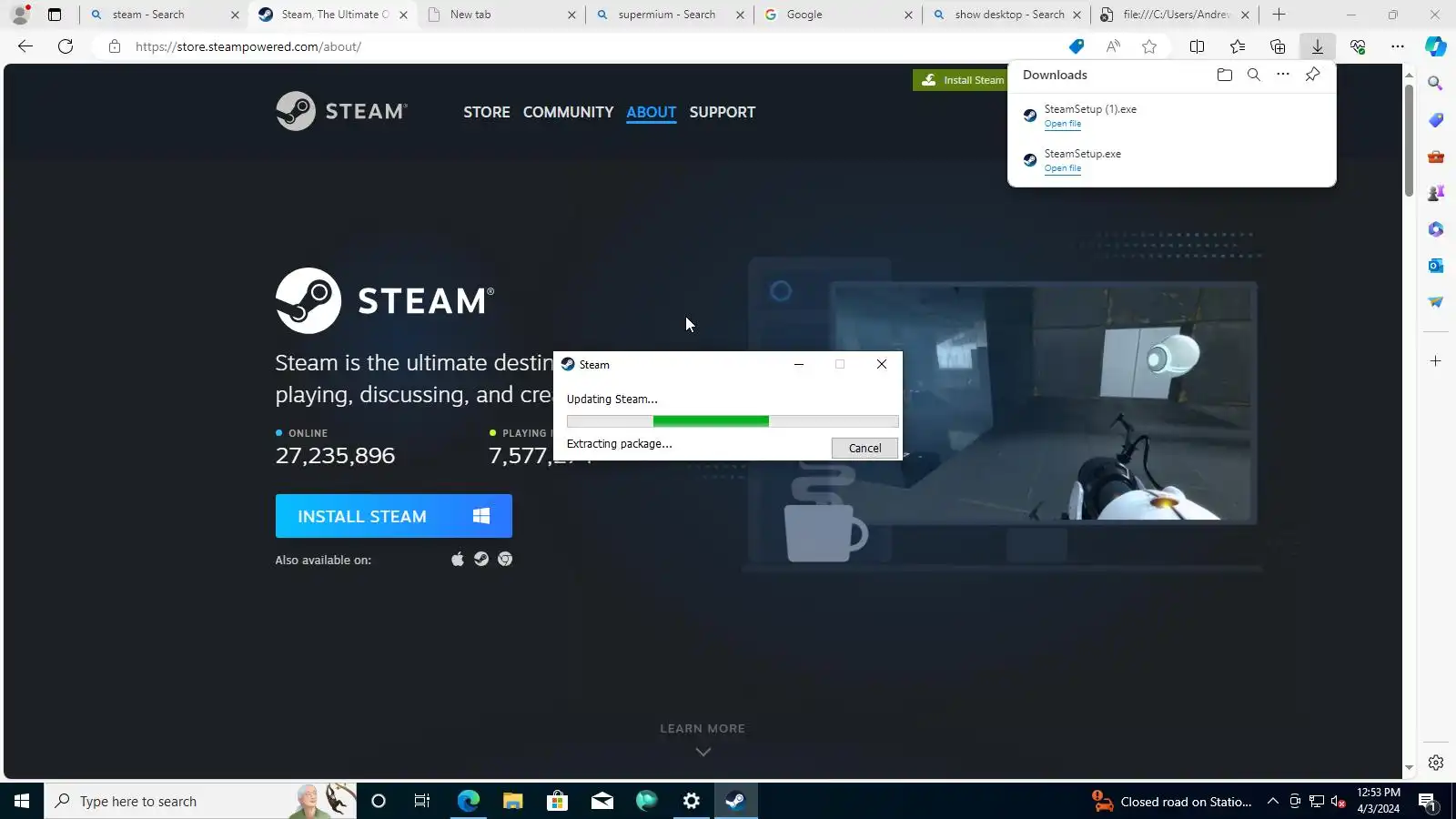Select the Chrome OS availability icon

point(505,559)
